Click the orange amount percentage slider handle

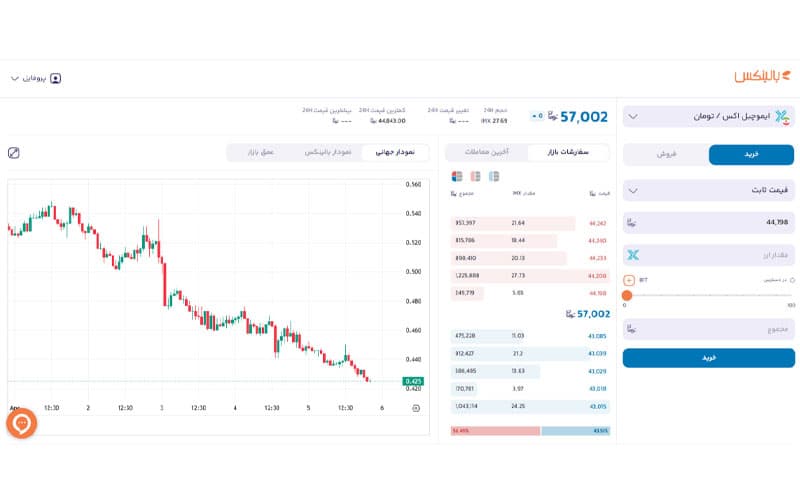(x=627, y=295)
